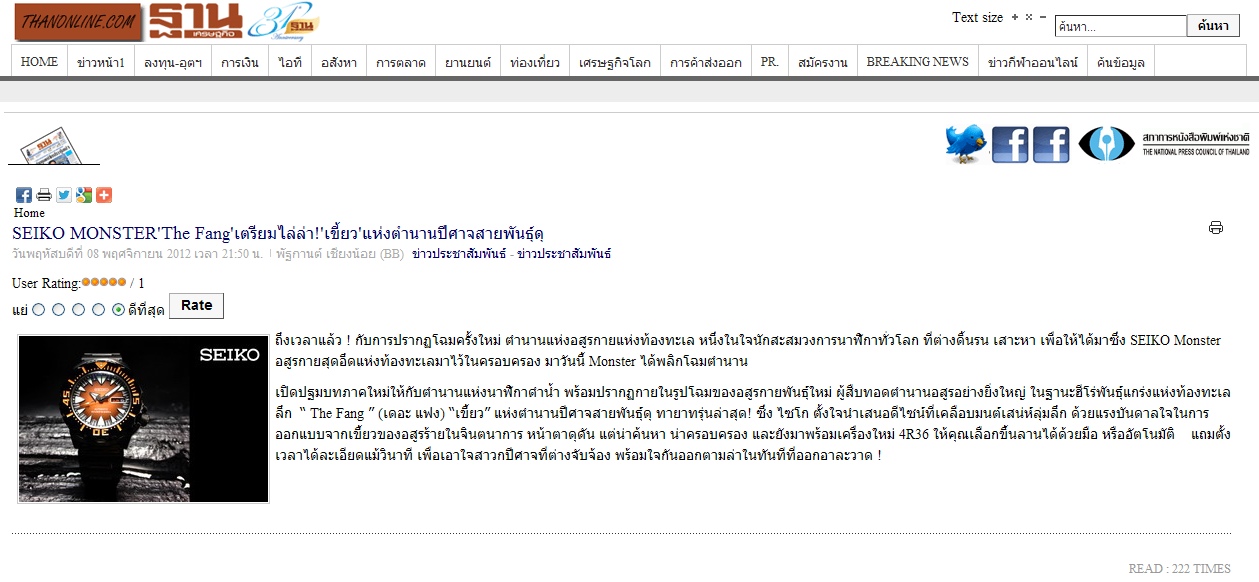Share via Google icon in share row
Viewport: 1259px width, 582px height.
coord(84,195)
